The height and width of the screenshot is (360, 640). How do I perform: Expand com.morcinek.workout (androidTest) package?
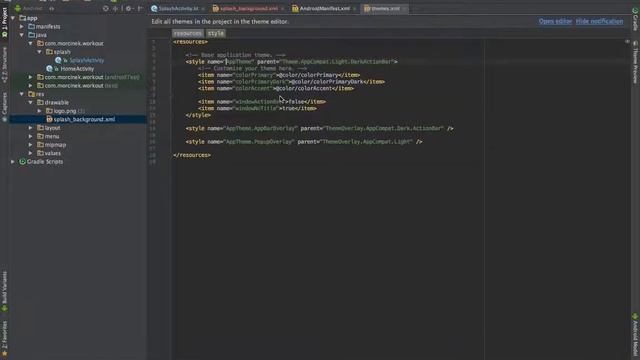pyautogui.click(x=31, y=77)
